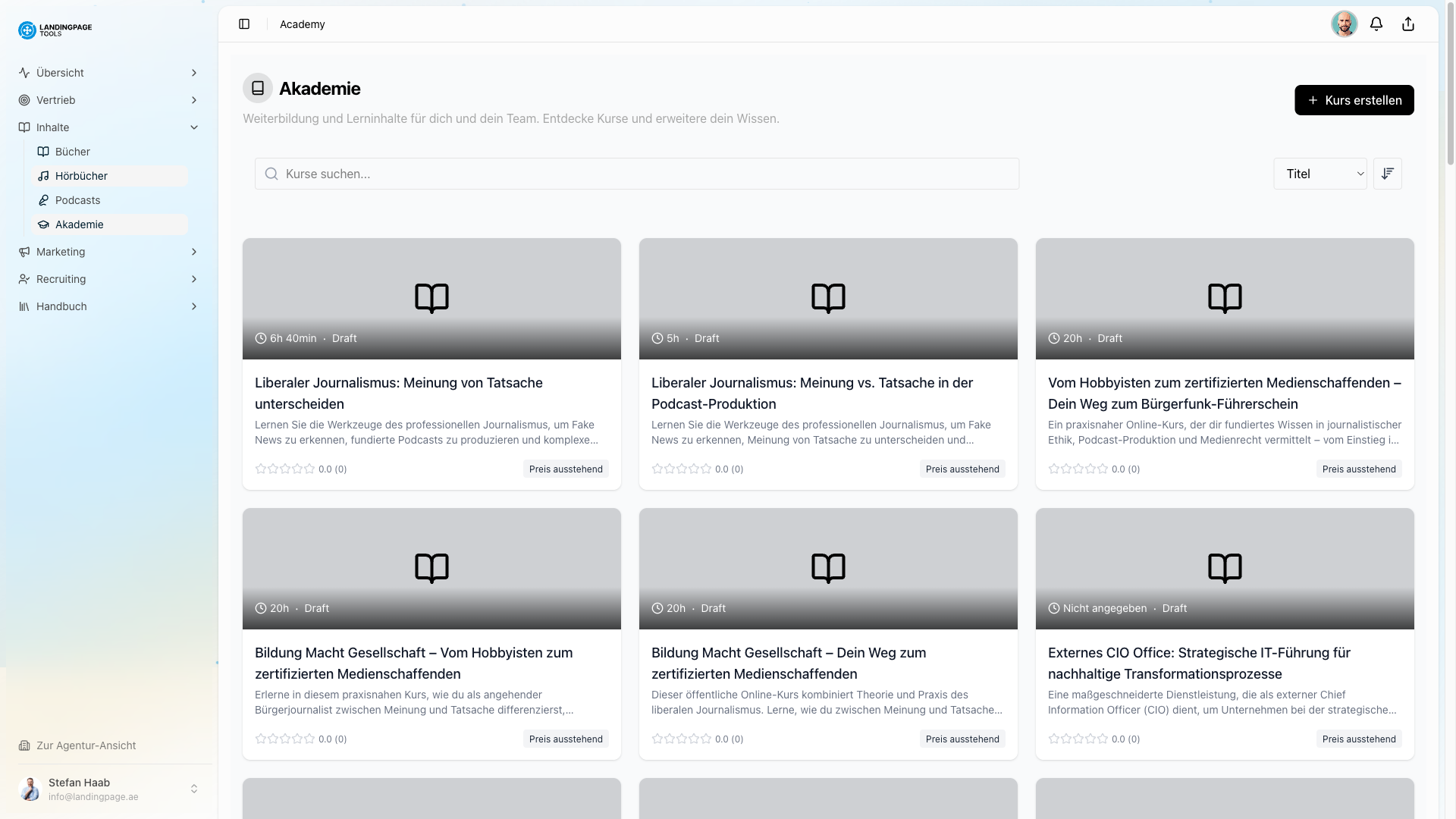This screenshot has height=819, width=1456.
Task: Open Übersicht from the sidebar
Action: coord(59,73)
